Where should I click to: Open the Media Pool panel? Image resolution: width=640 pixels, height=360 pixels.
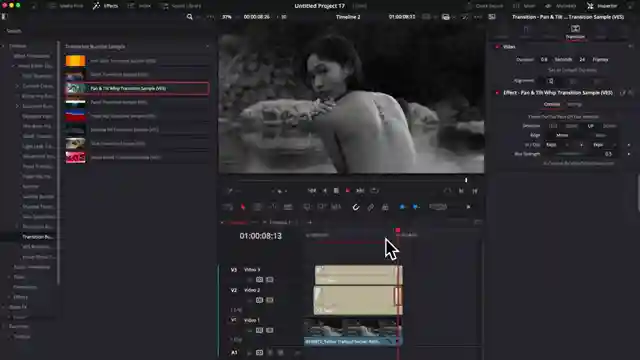tap(65, 6)
